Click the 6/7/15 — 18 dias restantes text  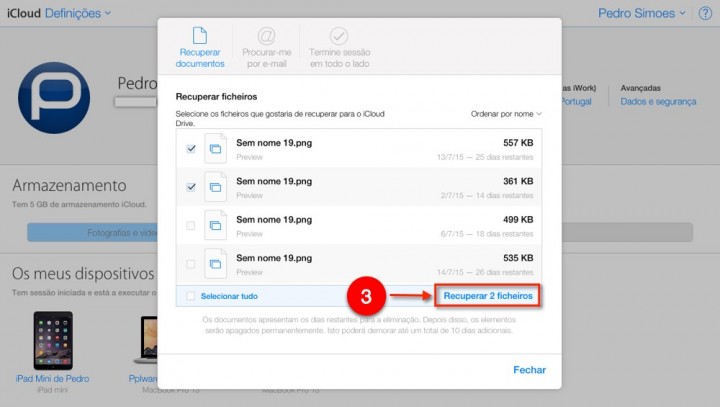tap(487, 234)
